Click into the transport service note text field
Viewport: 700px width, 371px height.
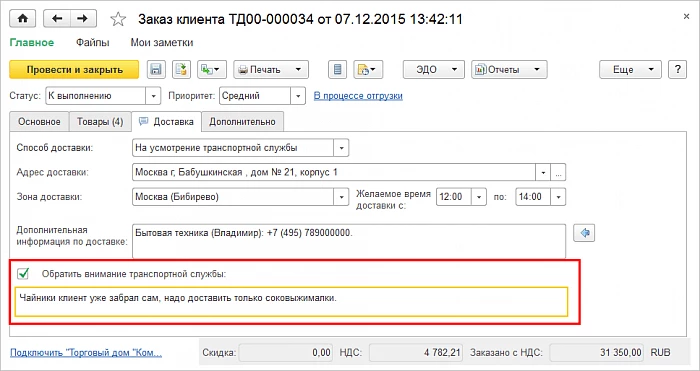pos(292,302)
